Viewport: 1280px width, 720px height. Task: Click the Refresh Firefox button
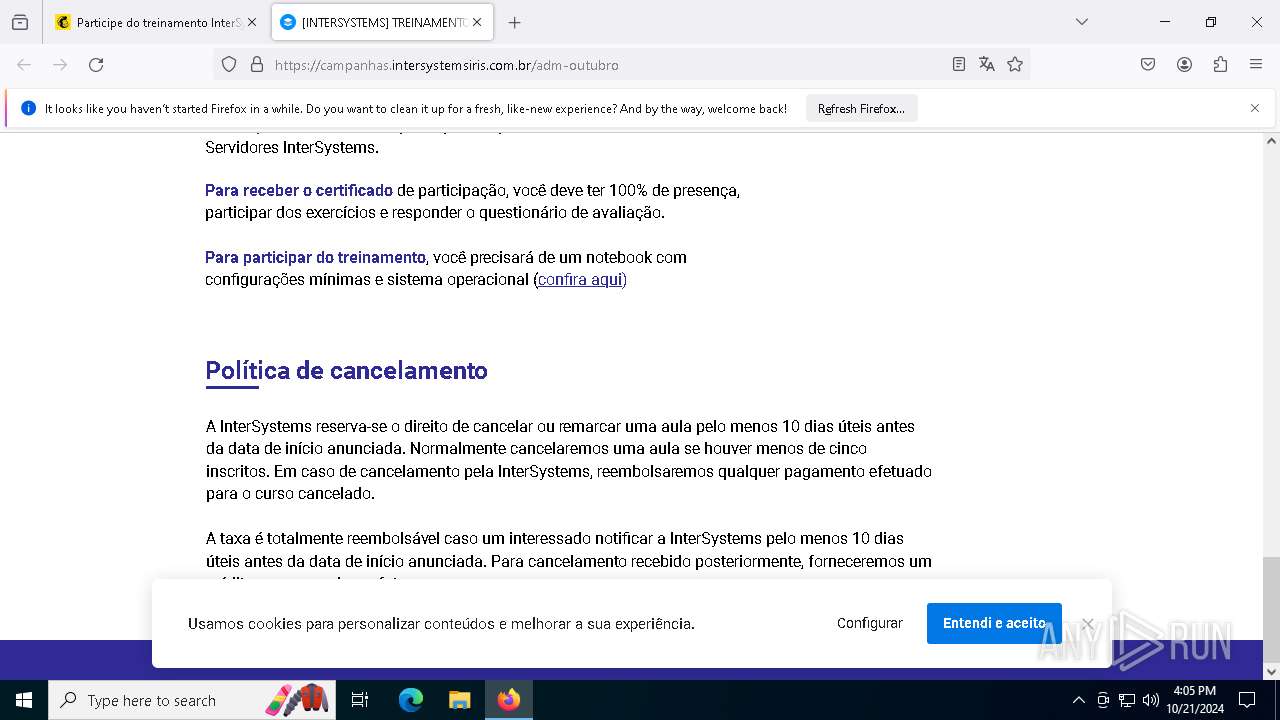pyautogui.click(x=861, y=109)
